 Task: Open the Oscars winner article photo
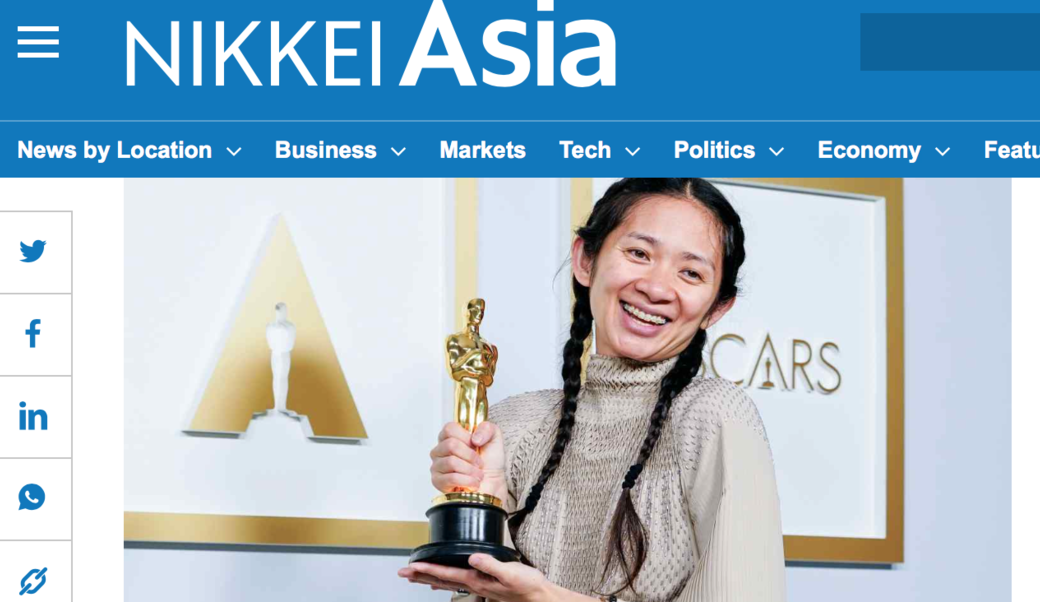click(x=567, y=390)
